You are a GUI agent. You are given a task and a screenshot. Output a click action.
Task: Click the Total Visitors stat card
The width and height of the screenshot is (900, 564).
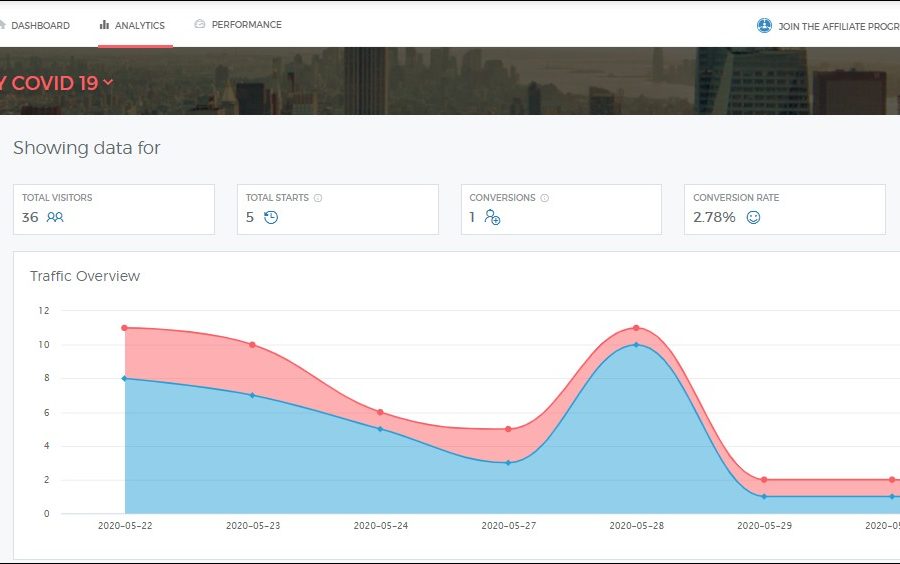coord(114,209)
